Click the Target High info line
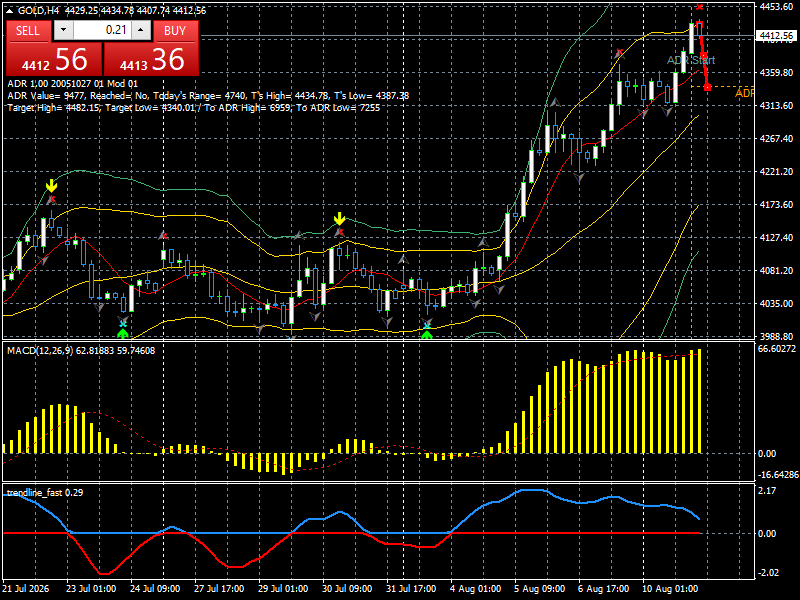 (x=193, y=108)
